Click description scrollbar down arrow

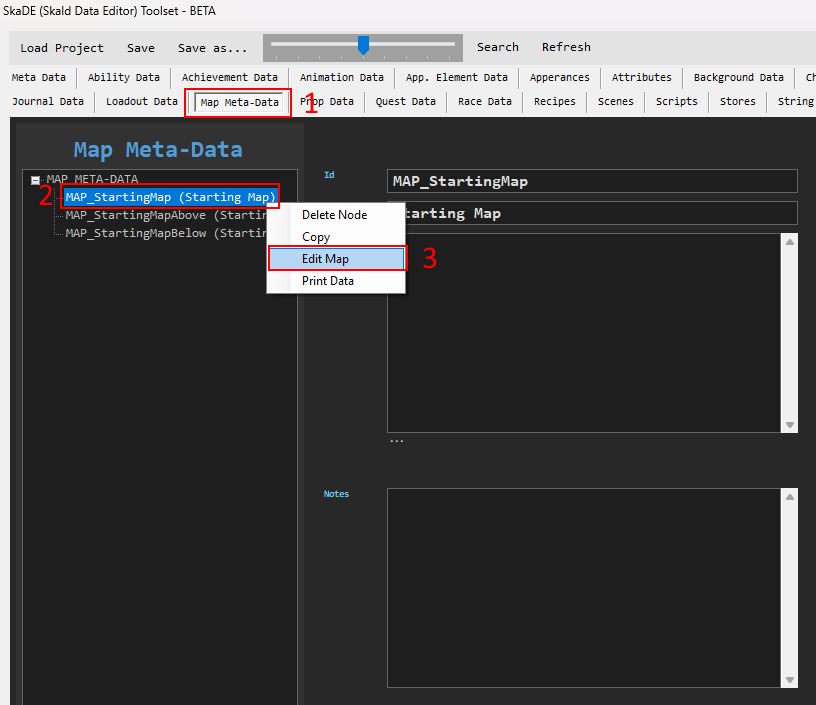coord(789,425)
